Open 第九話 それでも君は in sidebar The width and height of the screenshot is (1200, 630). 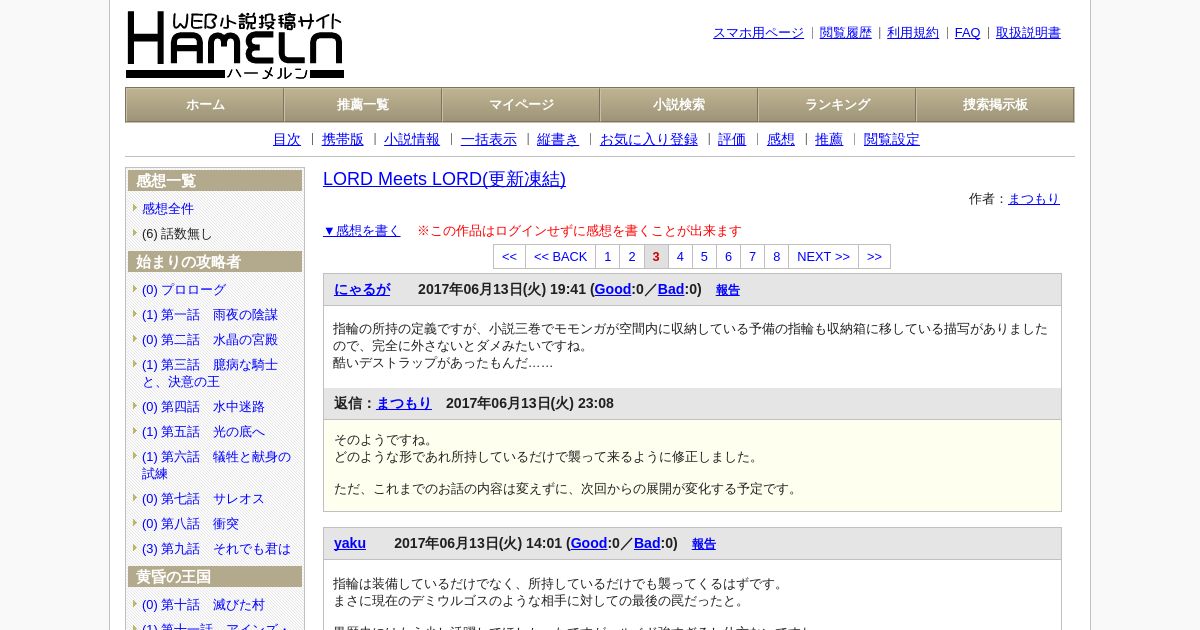coord(216,549)
